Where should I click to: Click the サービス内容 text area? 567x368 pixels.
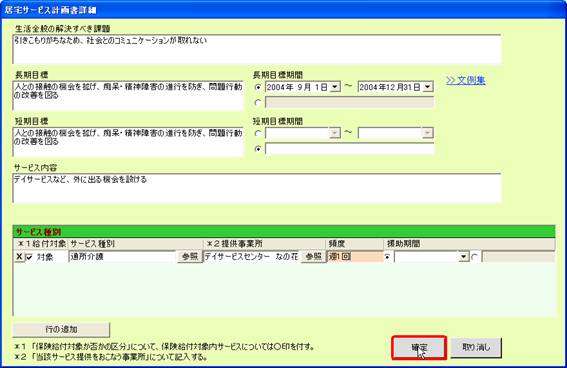pyautogui.click(x=257, y=188)
